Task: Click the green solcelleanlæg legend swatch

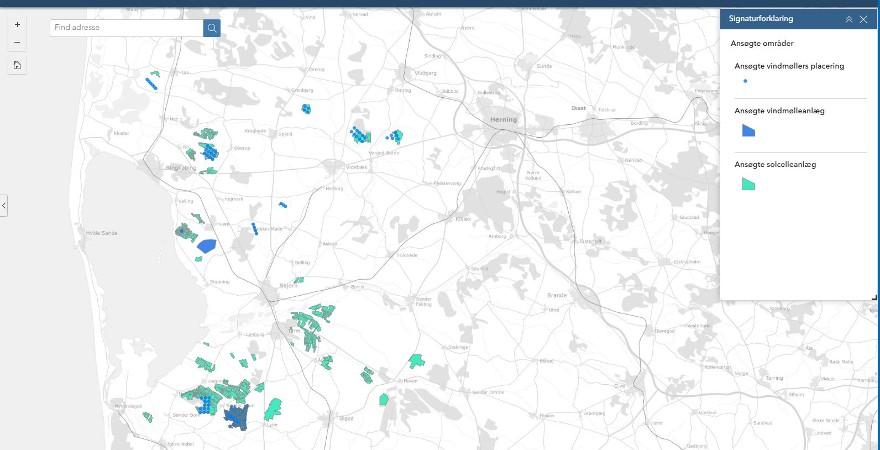Action: [748, 184]
